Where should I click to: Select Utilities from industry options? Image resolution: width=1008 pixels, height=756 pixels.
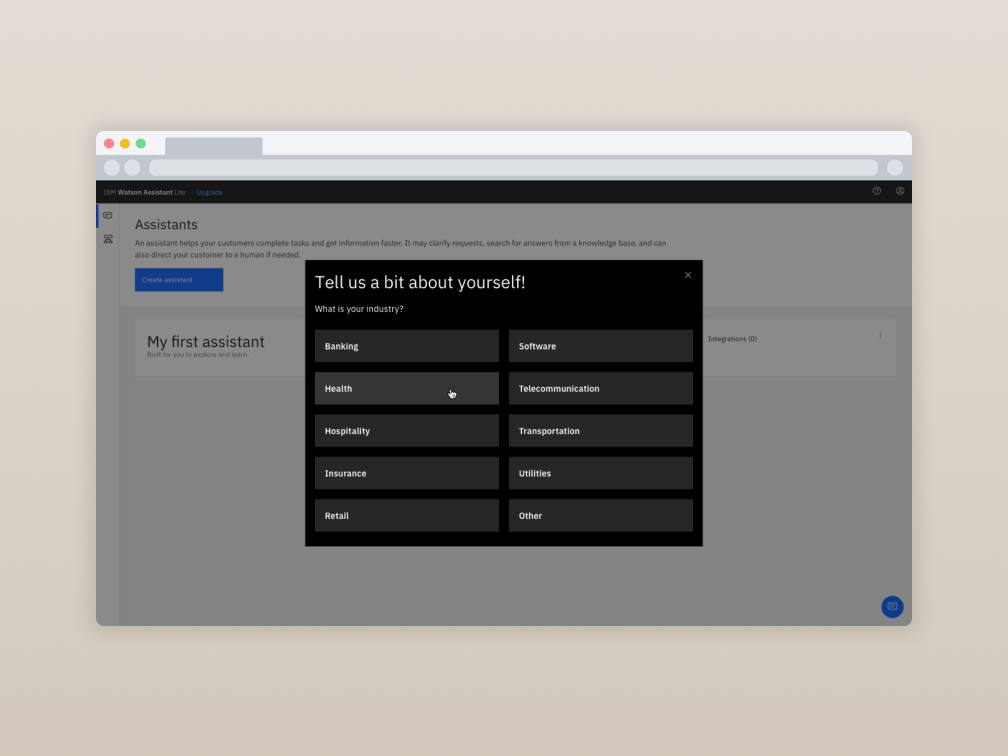(600, 474)
